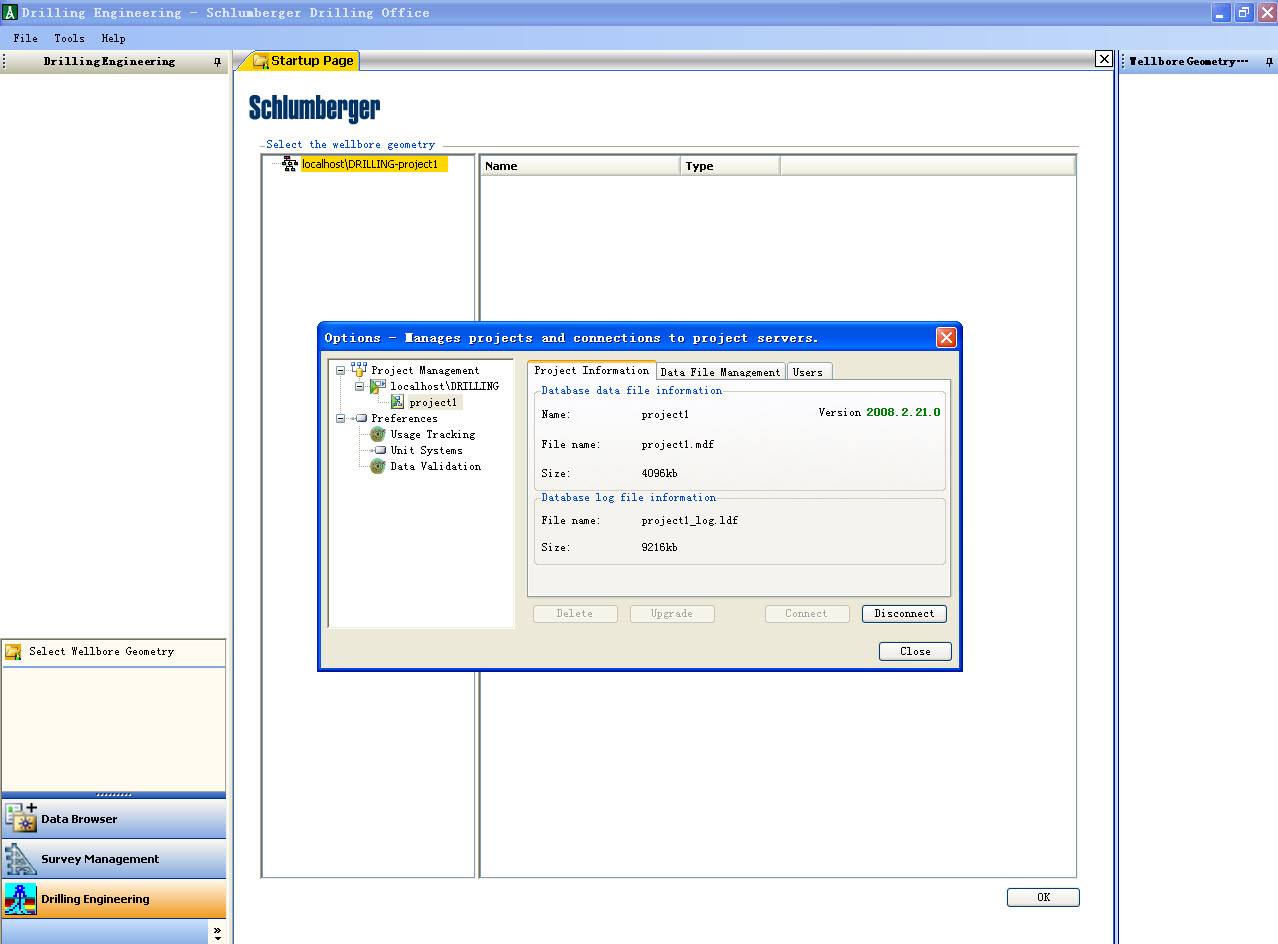Switch to the Data File Management tab
Viewport: 1278px width, 944px height.
click(721, 372)
